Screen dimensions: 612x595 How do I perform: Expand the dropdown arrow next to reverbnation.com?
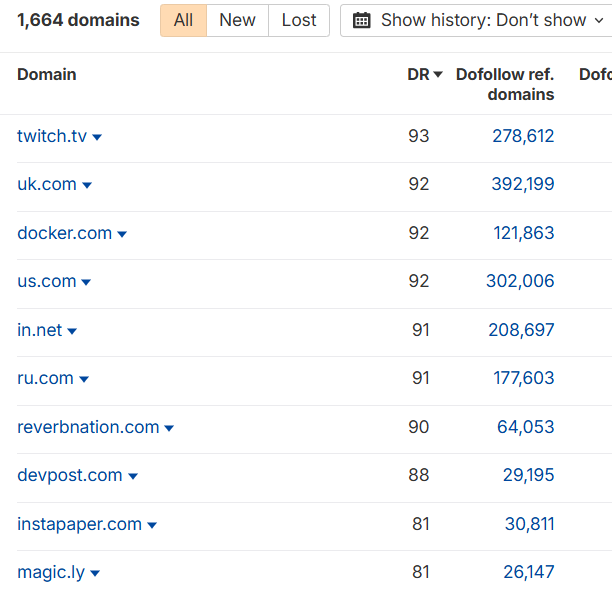169,429
